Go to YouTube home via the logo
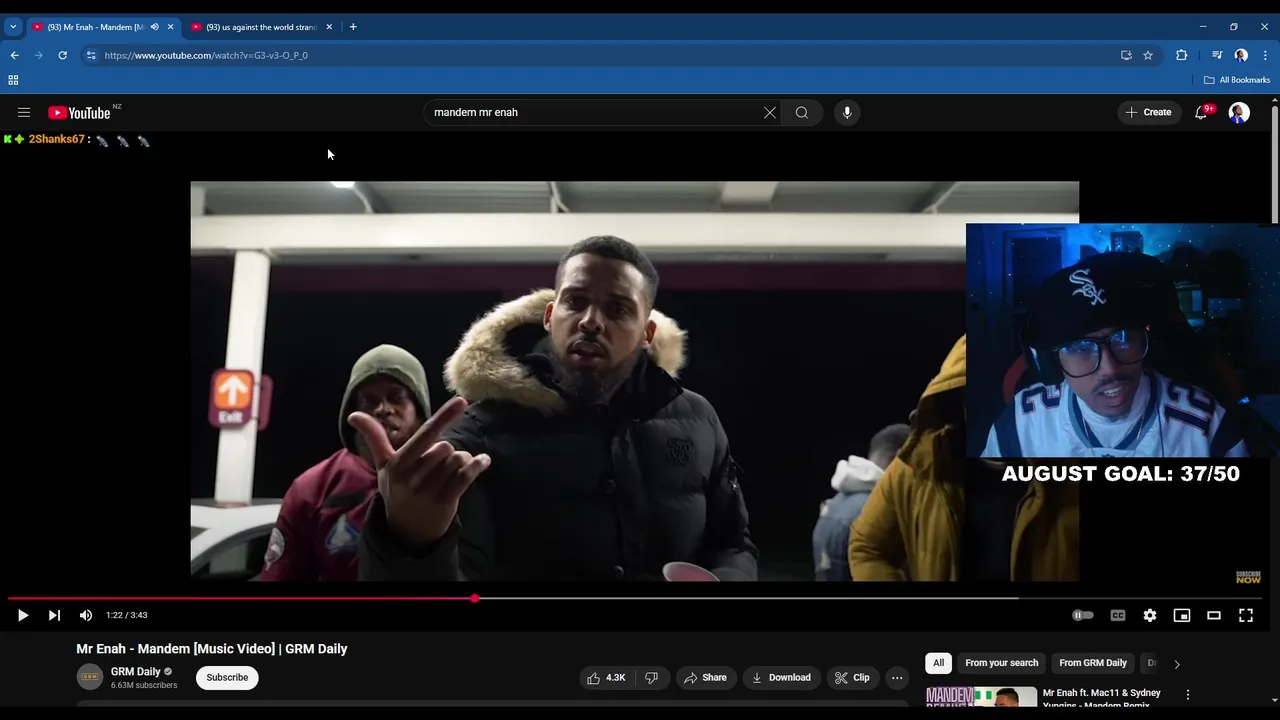Image resolution: width=1280 pixels, height=720 pixels. [x=79, y=113]
